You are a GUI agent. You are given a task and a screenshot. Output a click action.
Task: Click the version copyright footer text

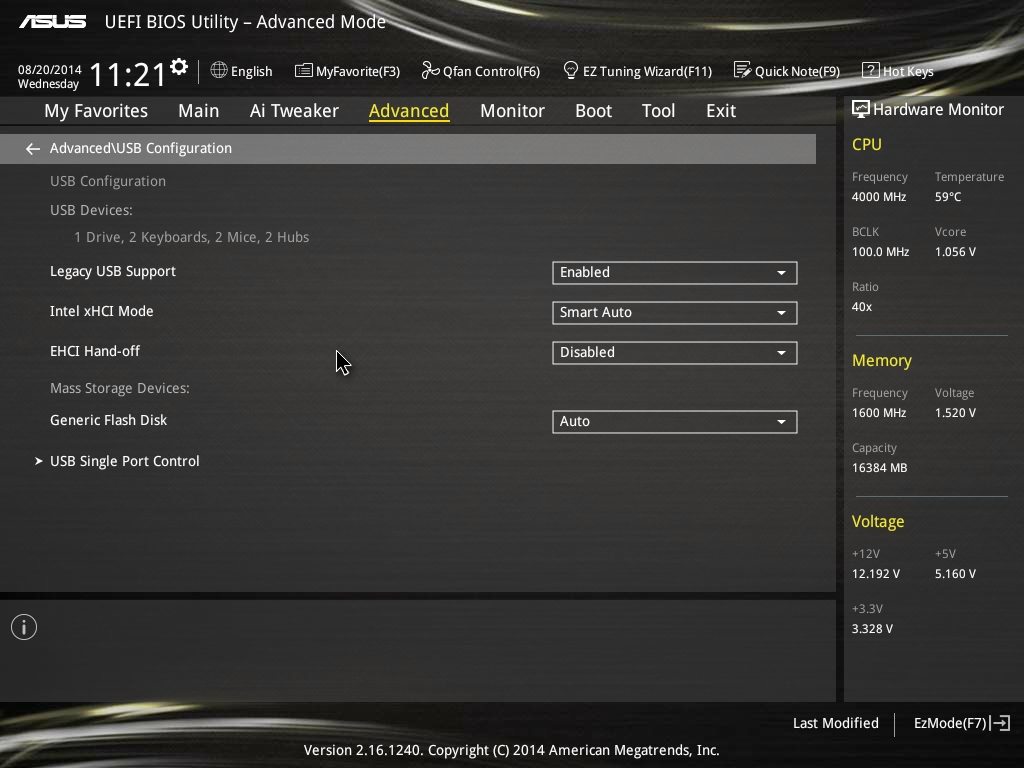pyautogui.click(x=511, y=750)
